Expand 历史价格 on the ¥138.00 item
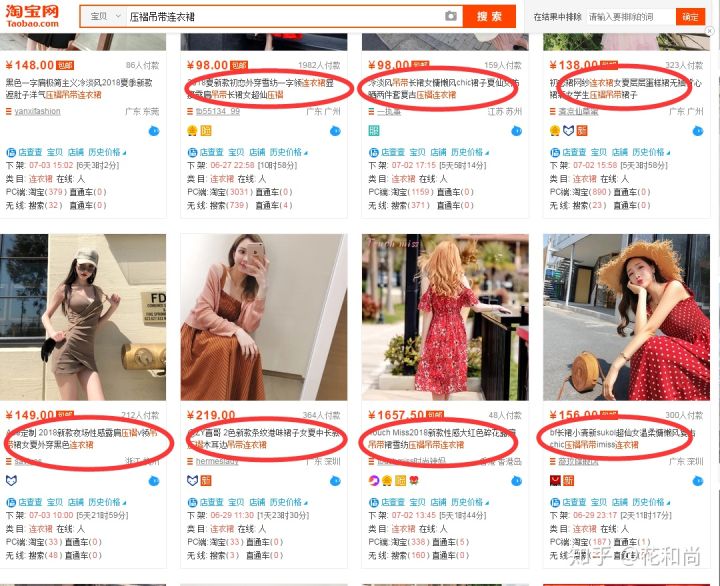This screenshot has width=720, height=586. tap(651, 152)
